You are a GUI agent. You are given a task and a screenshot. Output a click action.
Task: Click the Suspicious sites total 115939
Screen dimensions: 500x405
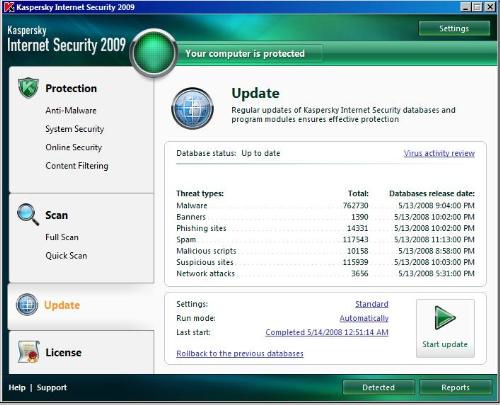click(355, 262)
